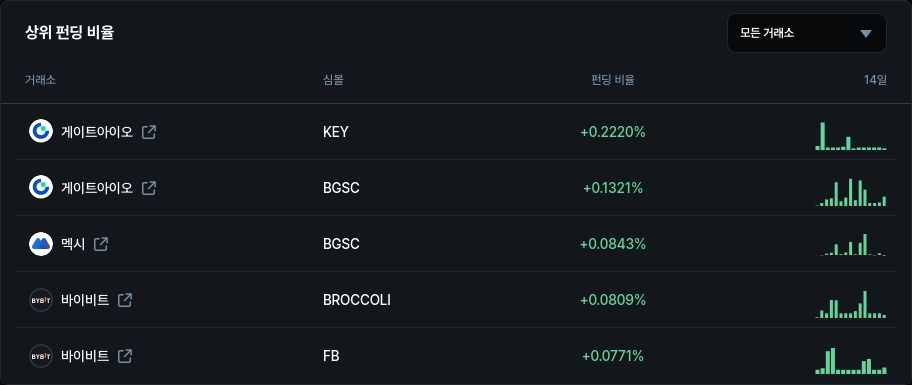Click the Bybit logo in FB row
912x385 pixels.
[41, 356]
